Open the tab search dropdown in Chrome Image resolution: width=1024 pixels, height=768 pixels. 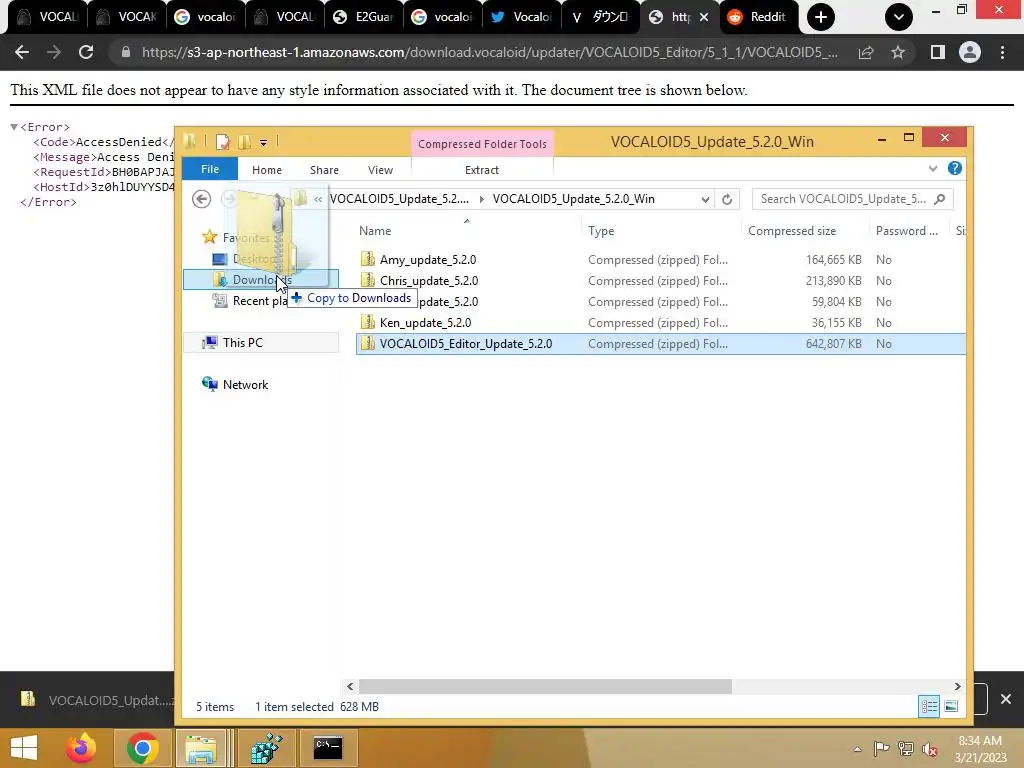point(899,17)
